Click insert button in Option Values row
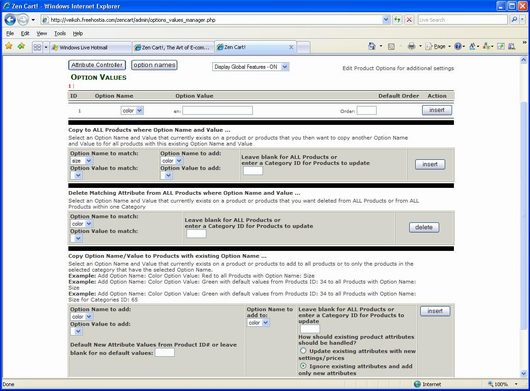This screenshot has height=391, width=530. (437, 110)
